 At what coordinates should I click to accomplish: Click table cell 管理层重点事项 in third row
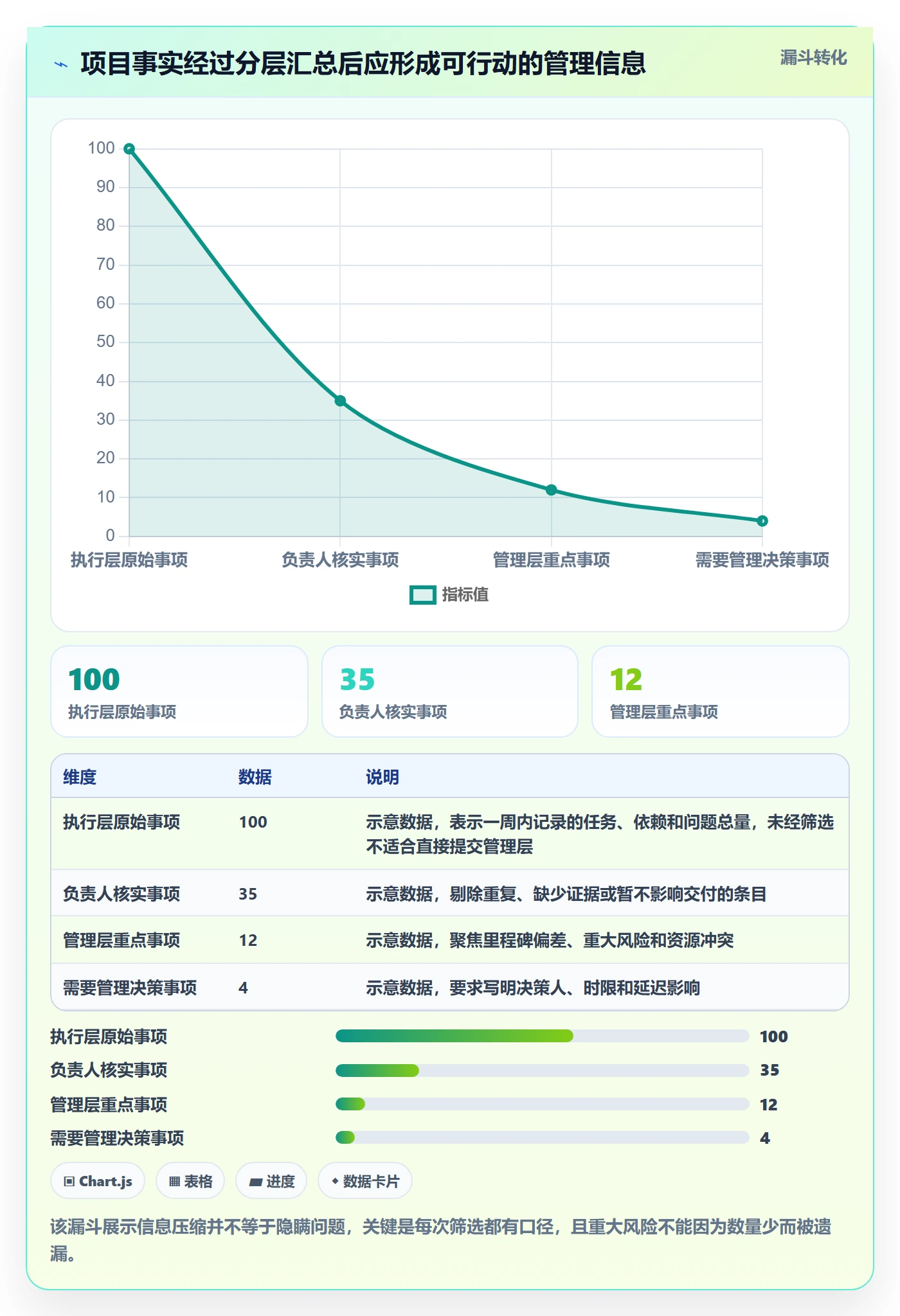coord(122,940)
